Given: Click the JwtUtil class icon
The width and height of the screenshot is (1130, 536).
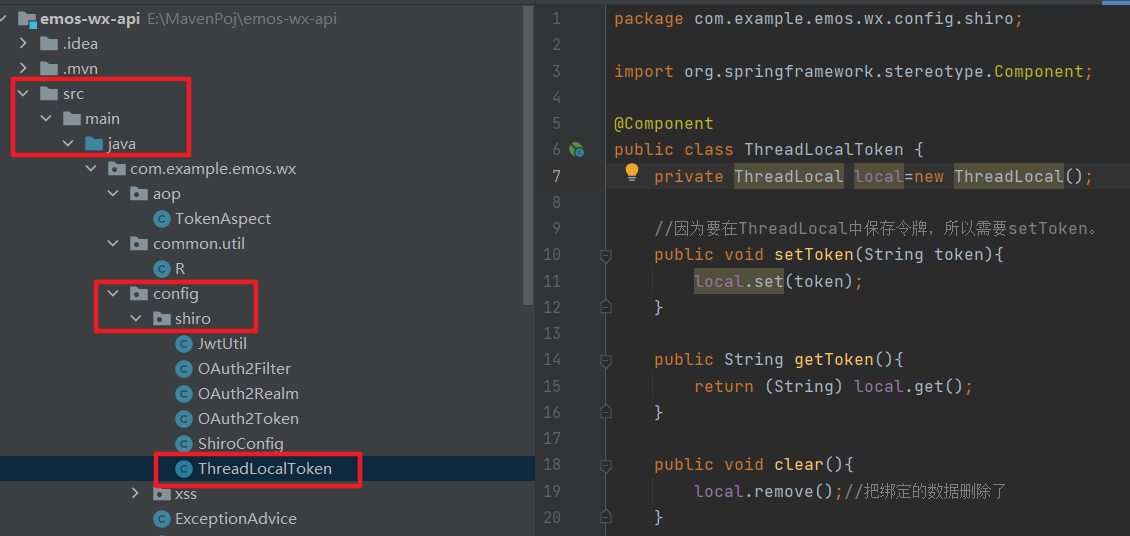Looking at the screenshot, I should pyautogui.click(x=184, y=344).
